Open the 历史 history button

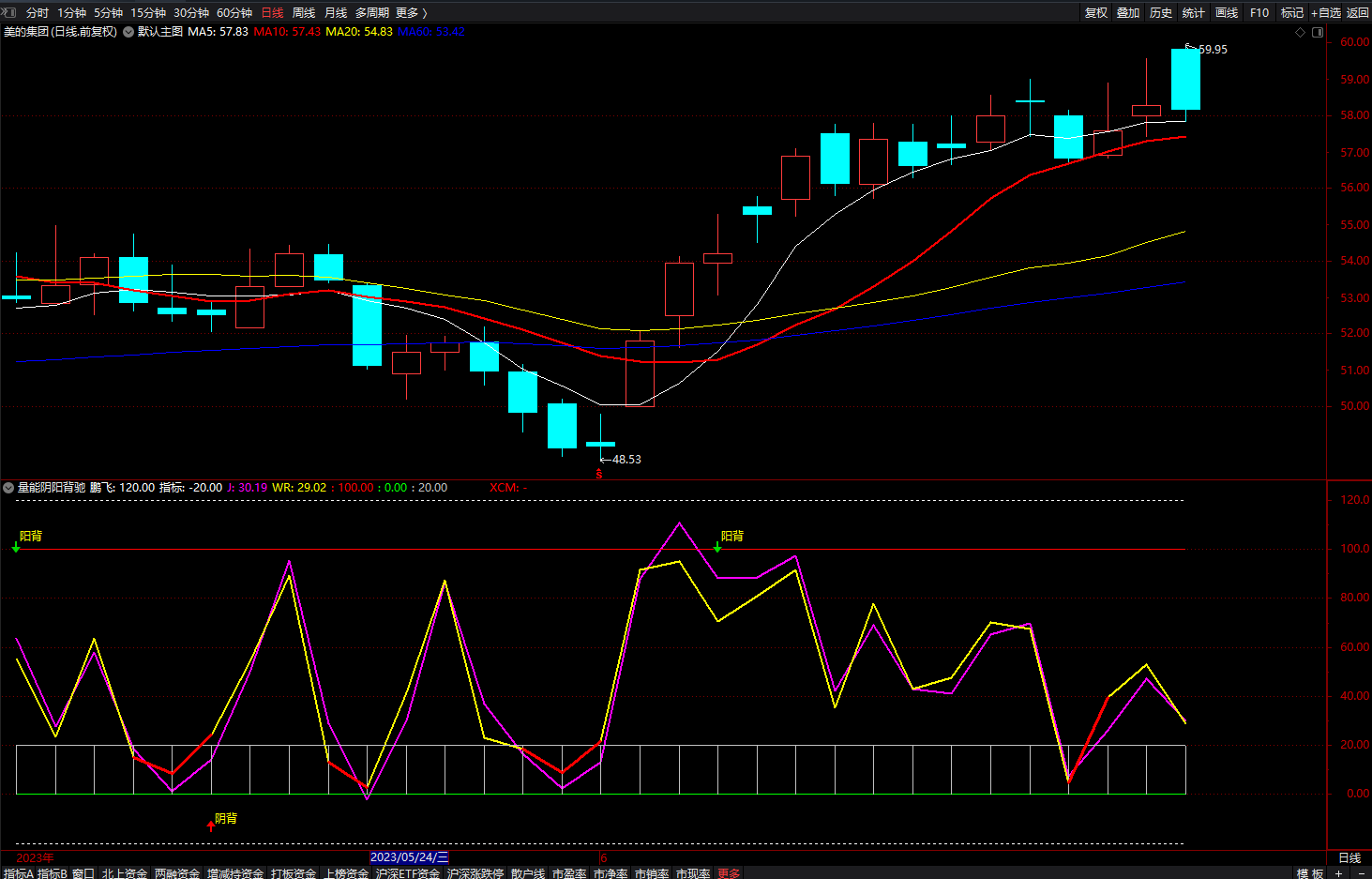click(x=1161, y=12)
